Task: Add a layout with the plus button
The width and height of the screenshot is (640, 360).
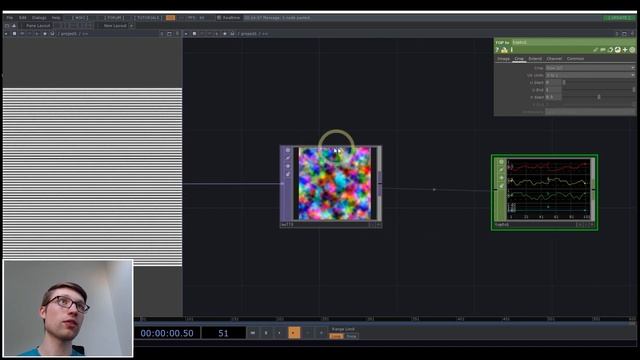Action: pyautogui.click(x=131, y=26)
